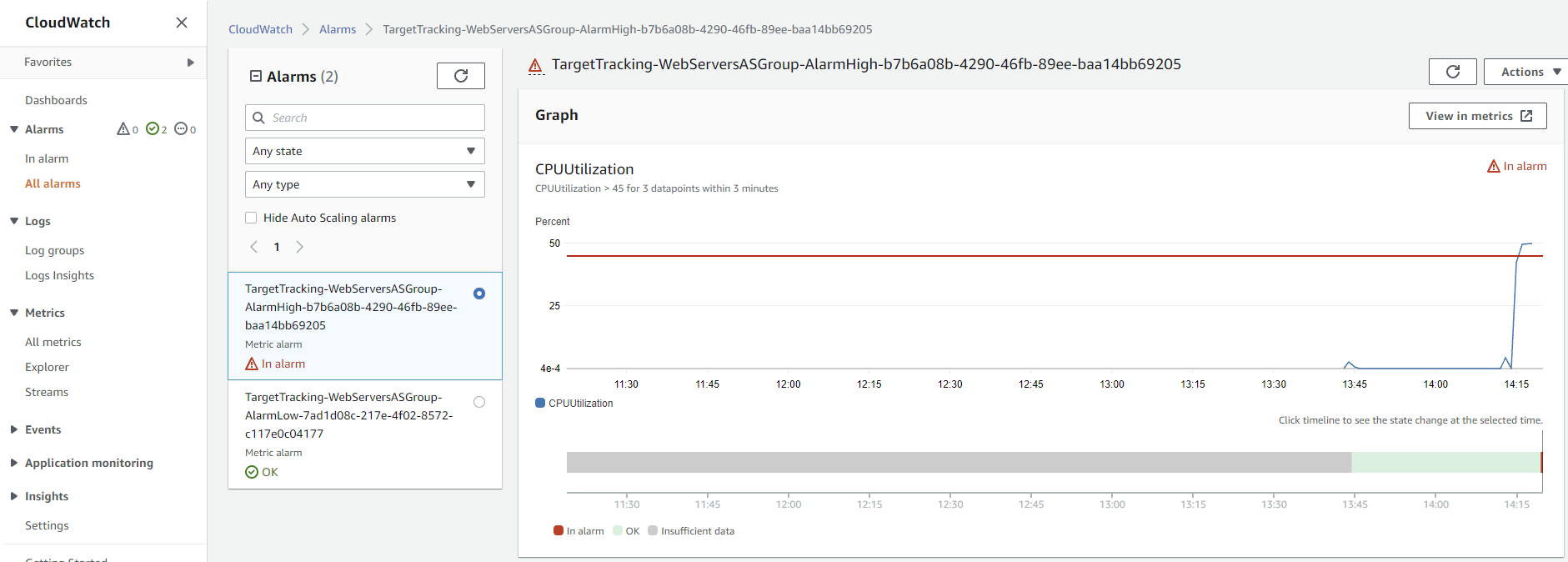This screenshot has width=1568, height=562.
Task: Toggle CPUUtilization legend color swatch
Action: (x=540, y=403)
